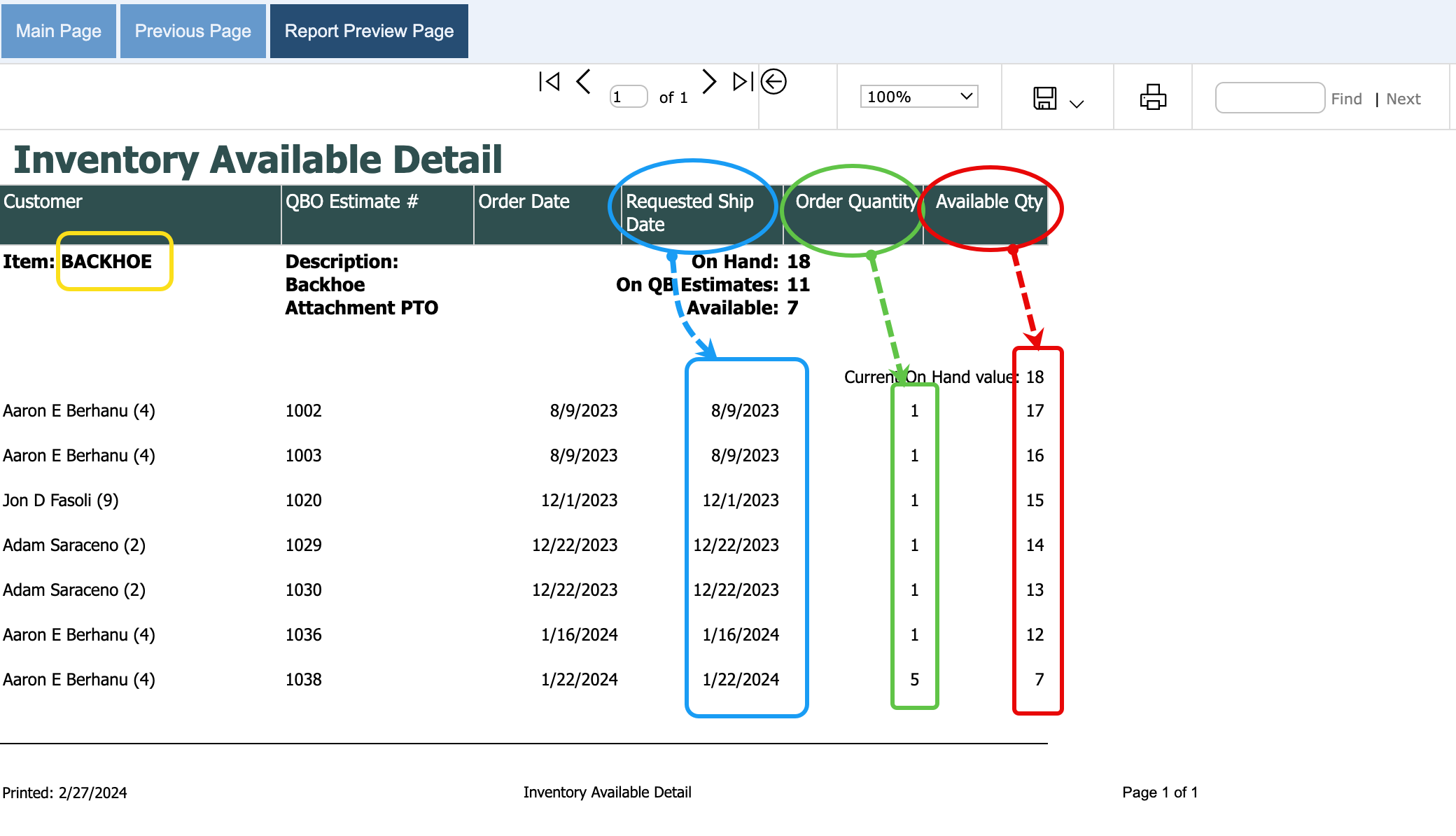Expand export format chevron beside save icon
Viewport: 1456px width, 836px height.
(1077, 104)
